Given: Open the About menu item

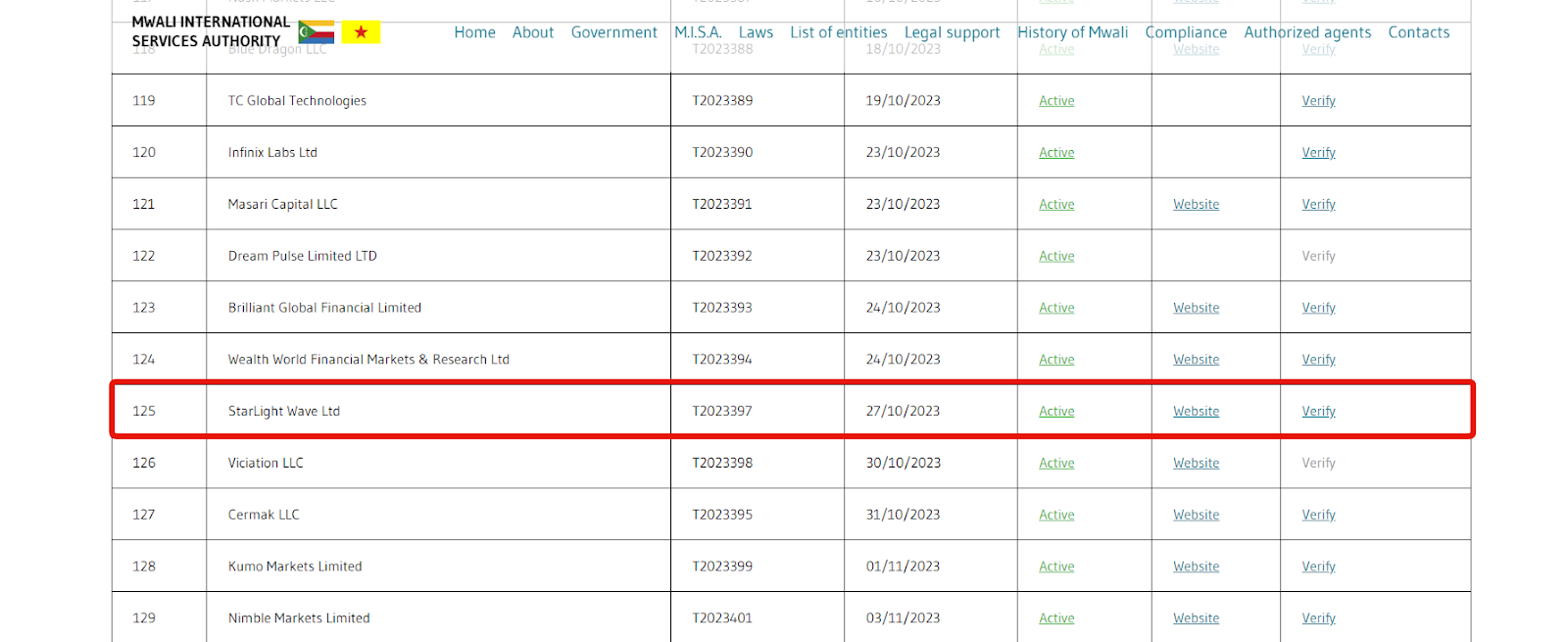Looking at the screenshot, I should click(533, 32).
